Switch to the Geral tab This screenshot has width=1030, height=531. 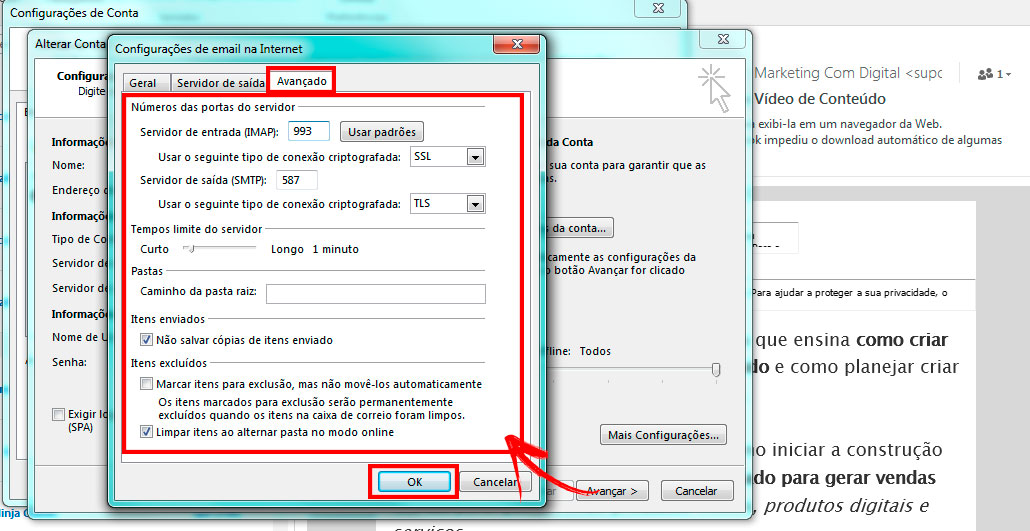(143, 83)
